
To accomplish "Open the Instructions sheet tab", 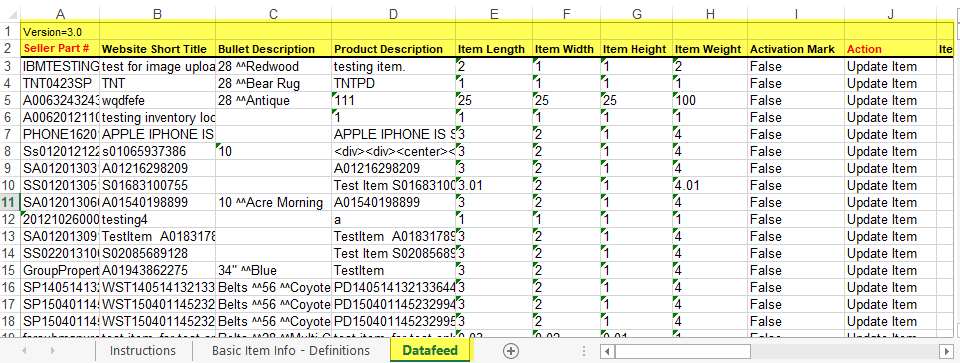I will point(143,351).
